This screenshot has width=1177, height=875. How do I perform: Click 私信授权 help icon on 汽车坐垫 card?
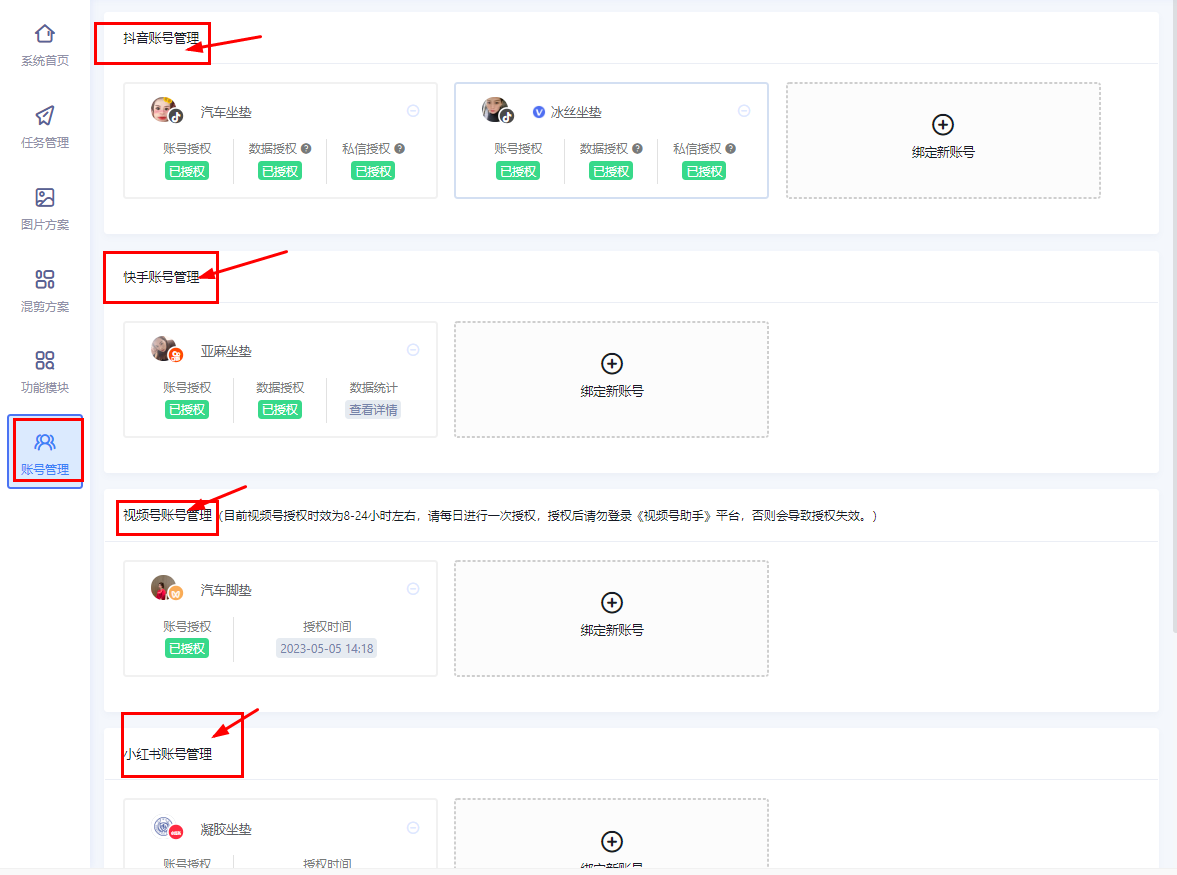pos(399,149)
